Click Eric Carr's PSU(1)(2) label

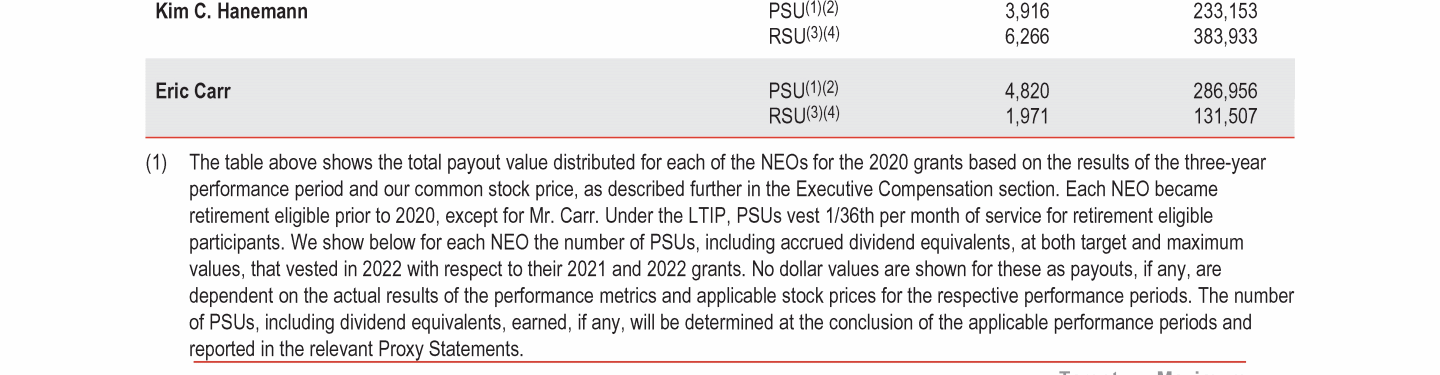click(803, 91)
